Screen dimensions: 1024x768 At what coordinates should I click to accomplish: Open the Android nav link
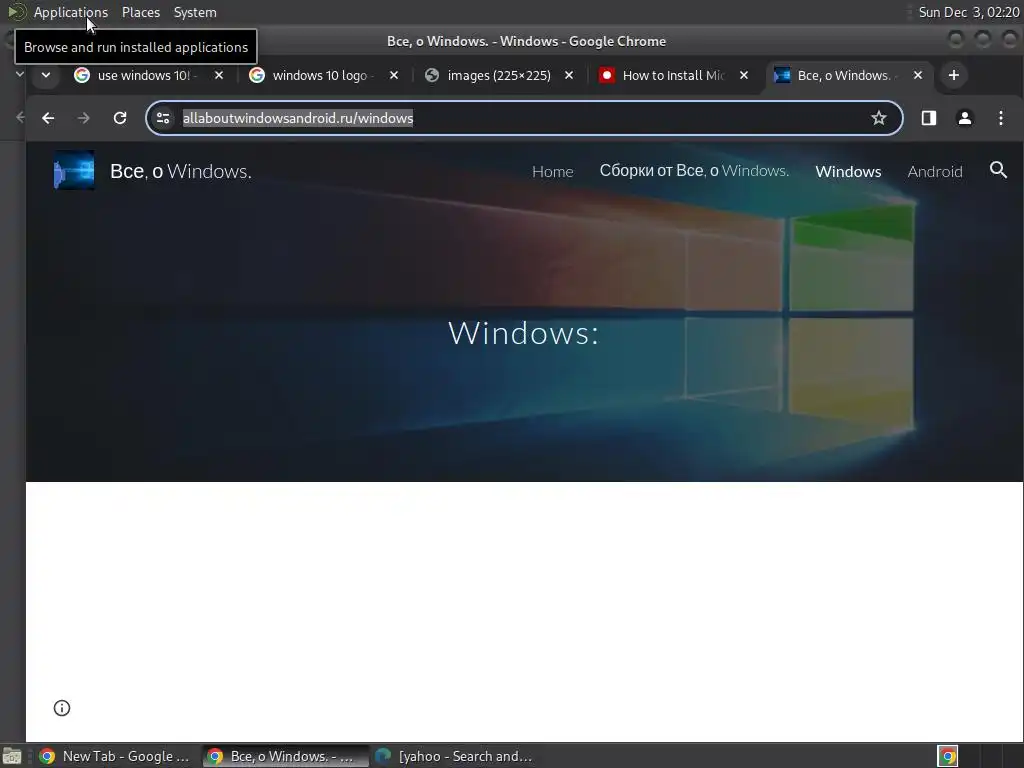935,171
